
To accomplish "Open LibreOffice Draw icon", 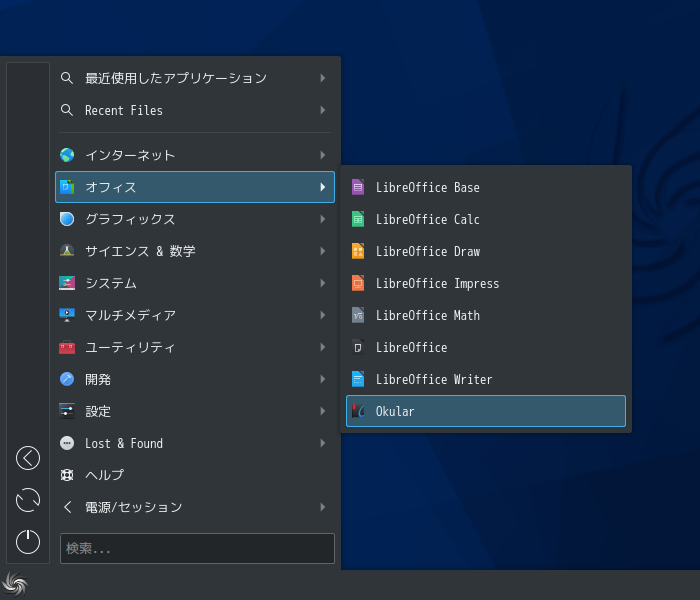I will 358,251.
